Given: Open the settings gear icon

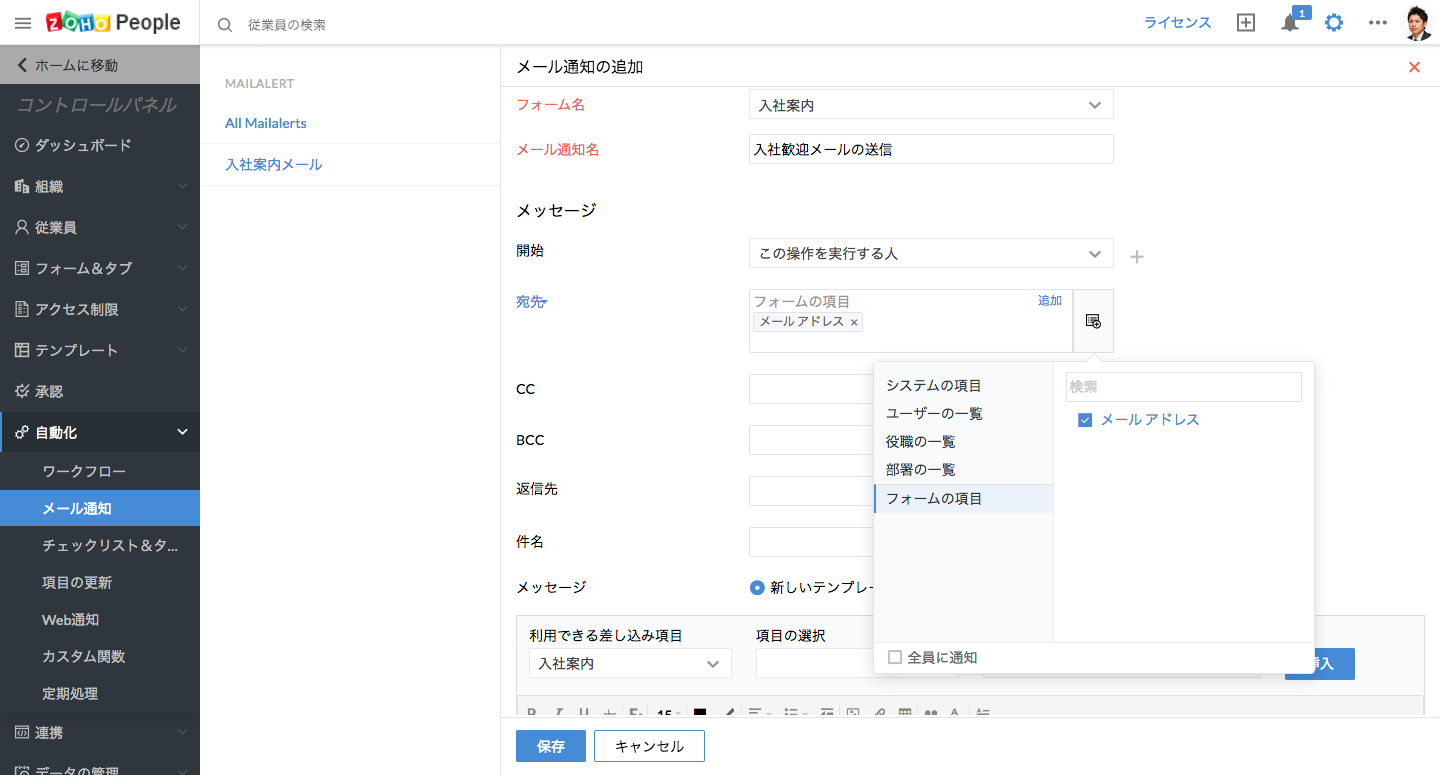Looking at the screenshot, I should click(x=1334, y=23).
